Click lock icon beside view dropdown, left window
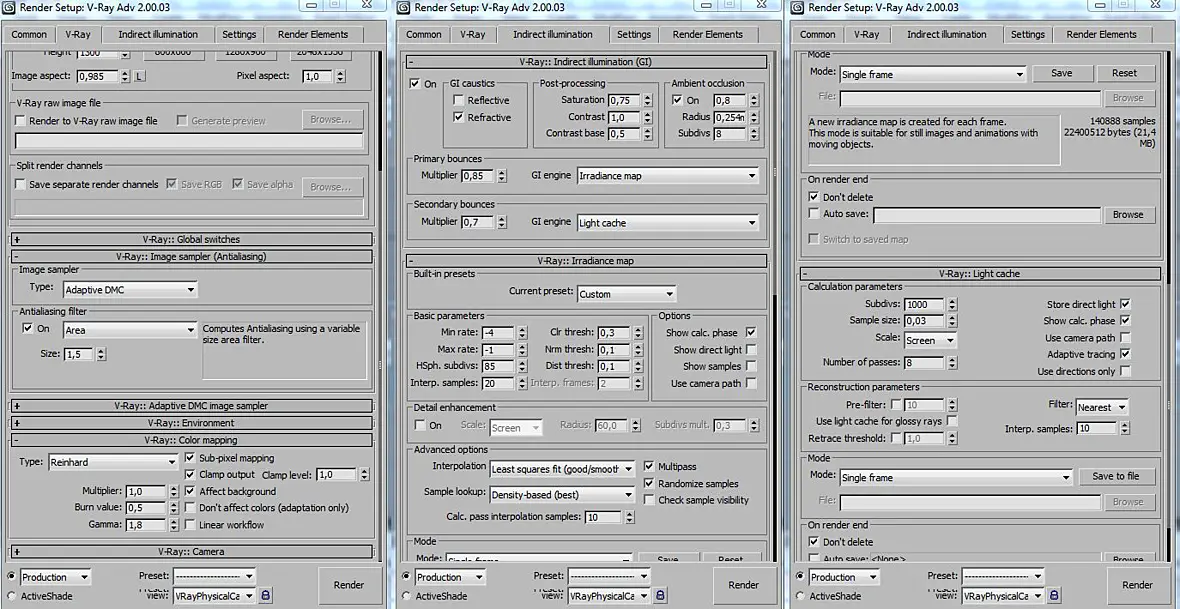 266,595
